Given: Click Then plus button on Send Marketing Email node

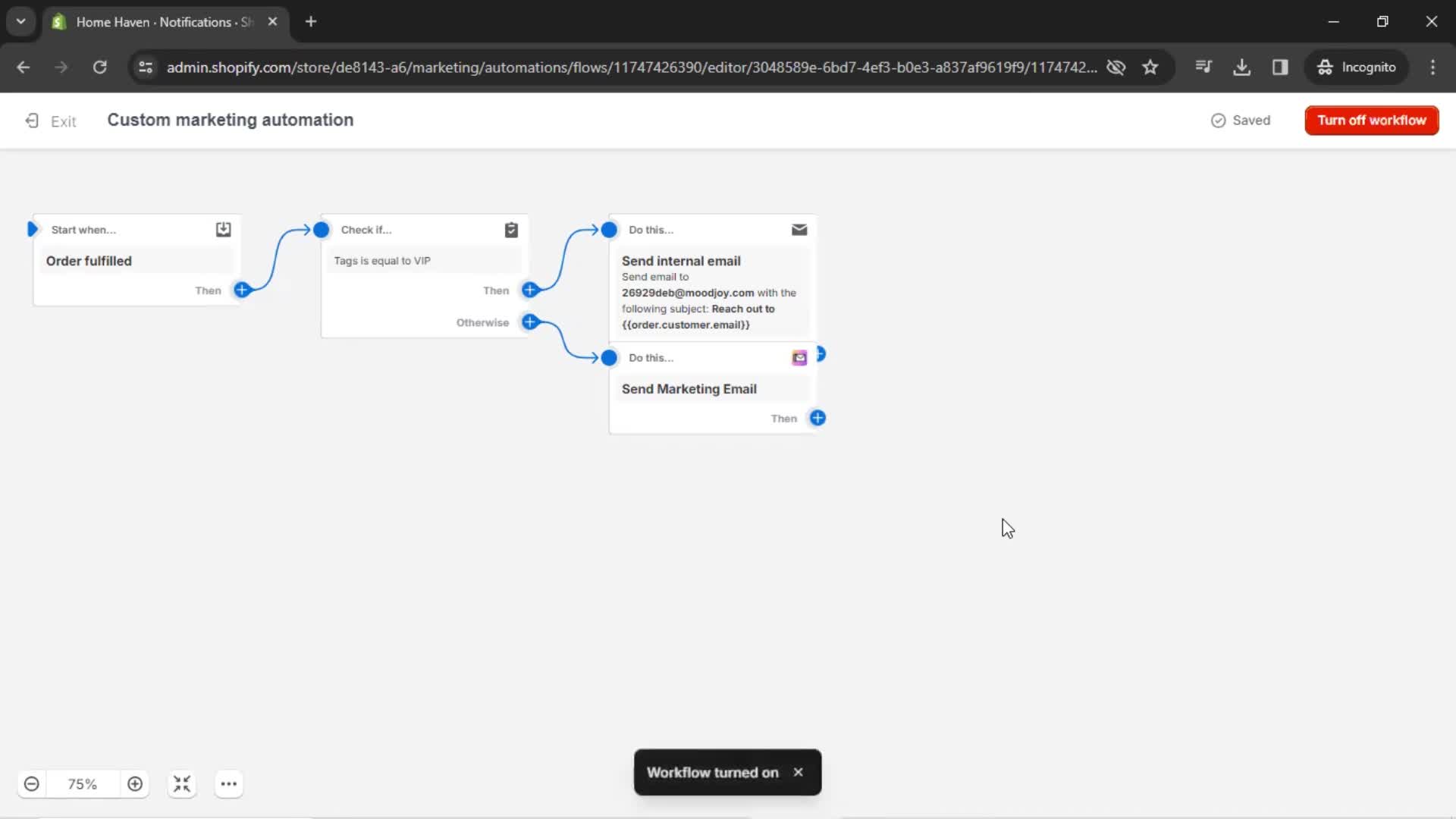Looking at the screenshot, I should [x=818, y=418].
